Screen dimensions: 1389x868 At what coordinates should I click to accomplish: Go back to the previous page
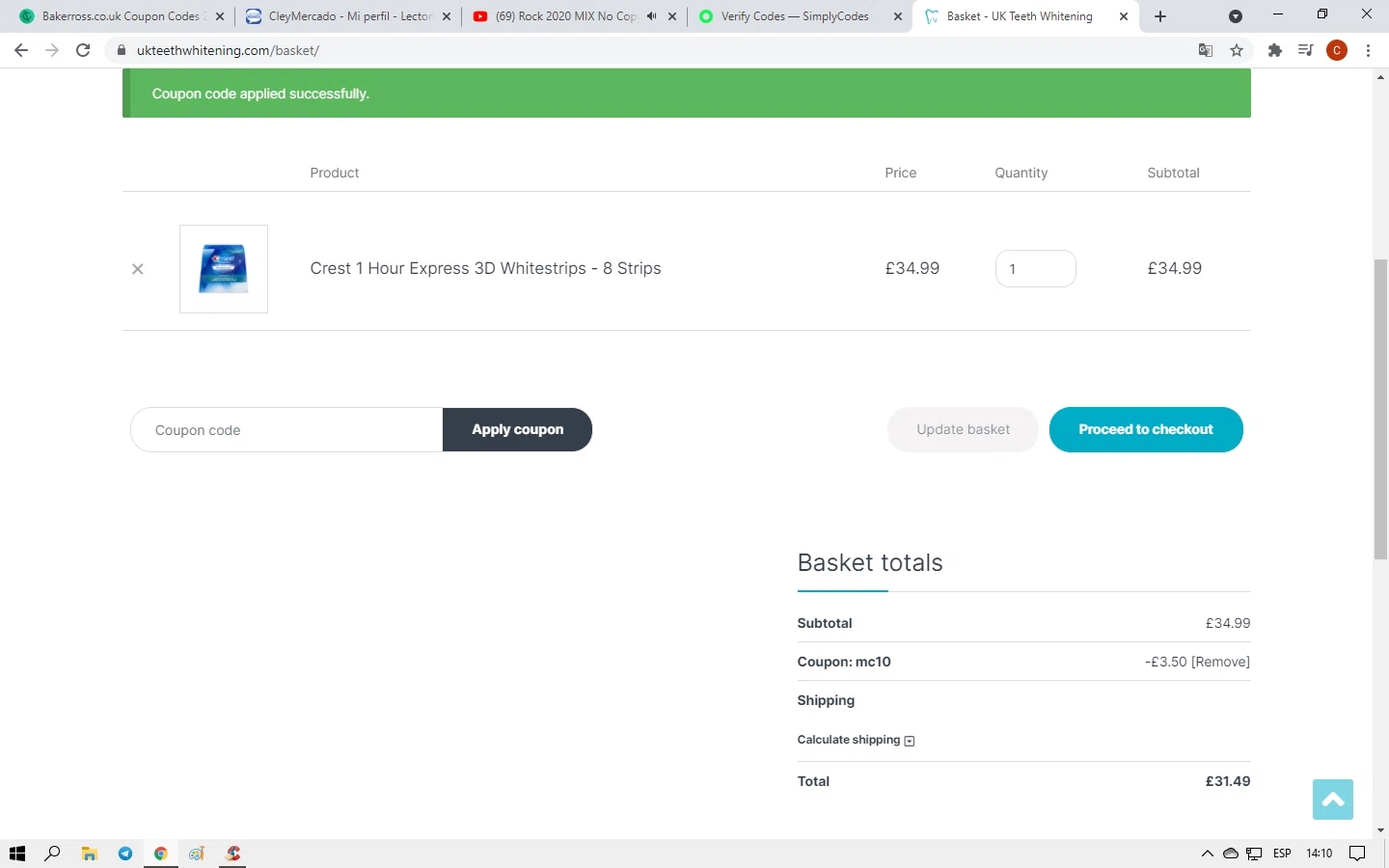coord(21,50)
